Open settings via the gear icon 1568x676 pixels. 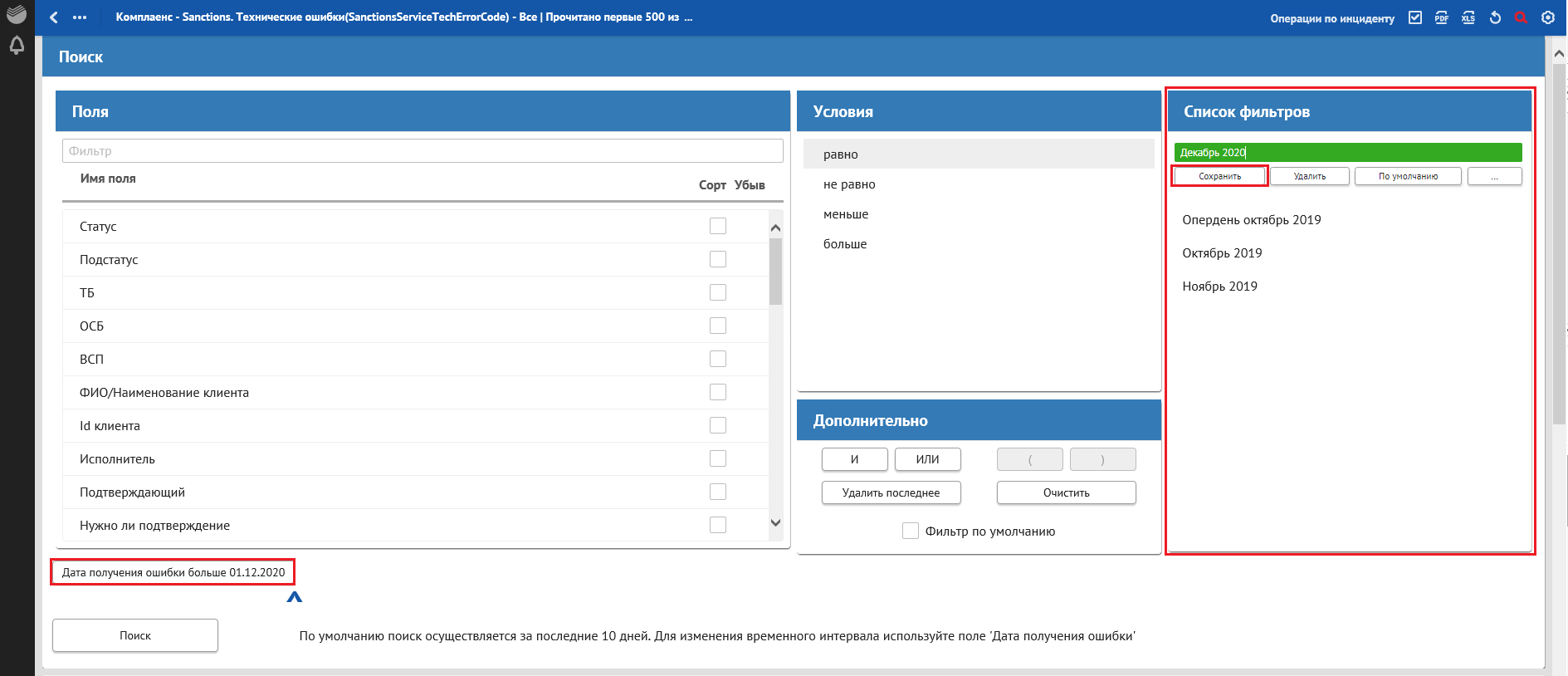[x=1548, y=17]
